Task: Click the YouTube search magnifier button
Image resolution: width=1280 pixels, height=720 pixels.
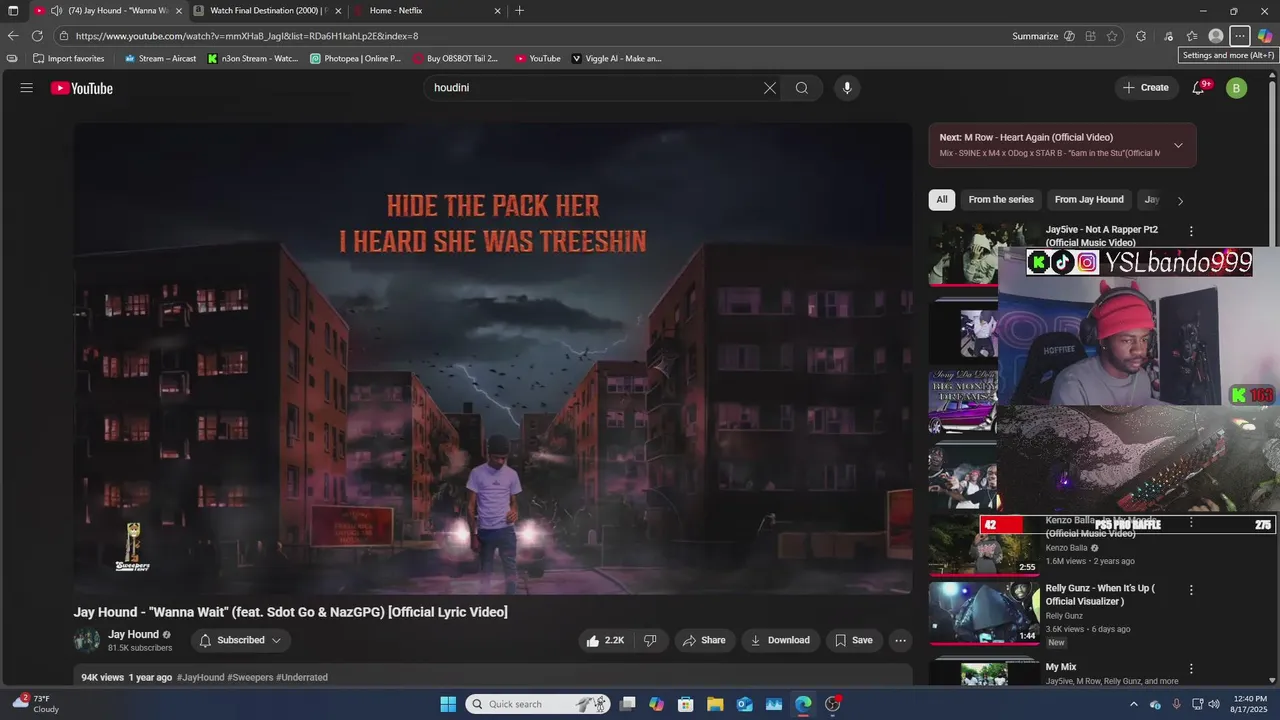Action: (802, 88)
